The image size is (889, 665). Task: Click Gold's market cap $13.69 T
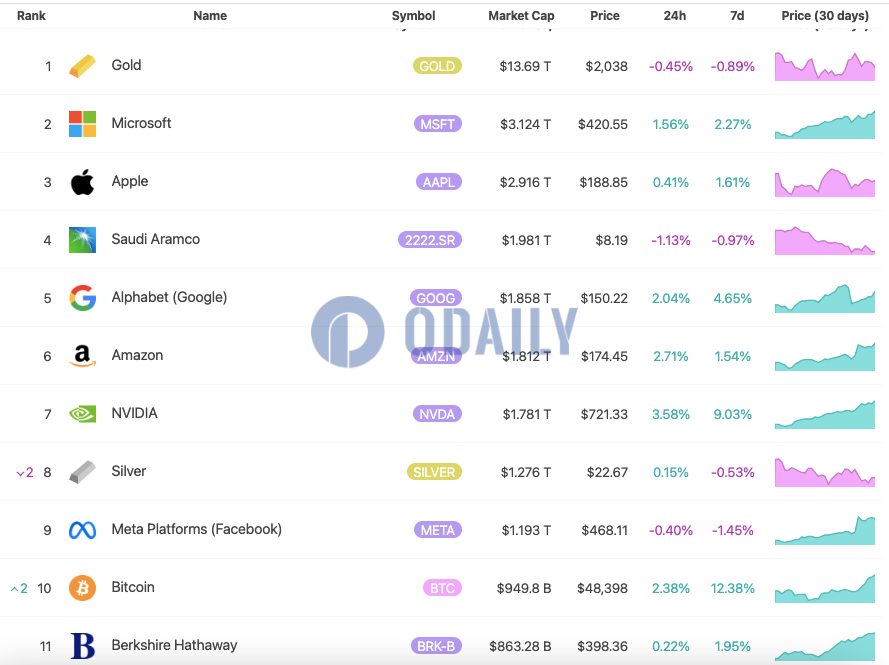click(x=525, y=66)
